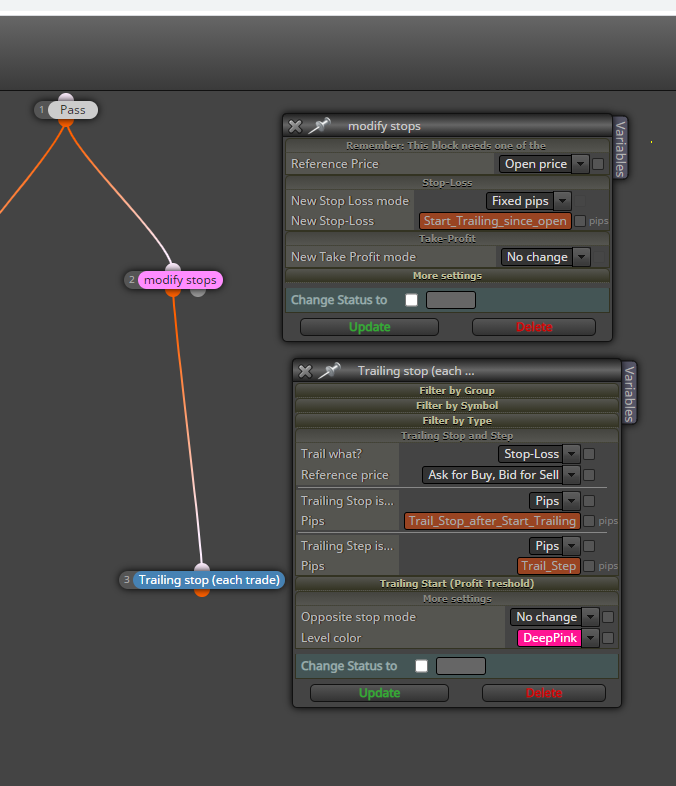The width and height of the screenshot is (676, 786).
Task: Tick the Change Status to checkbox in Trailing stop
Action: pyautogui.click(x=421, y=666)
